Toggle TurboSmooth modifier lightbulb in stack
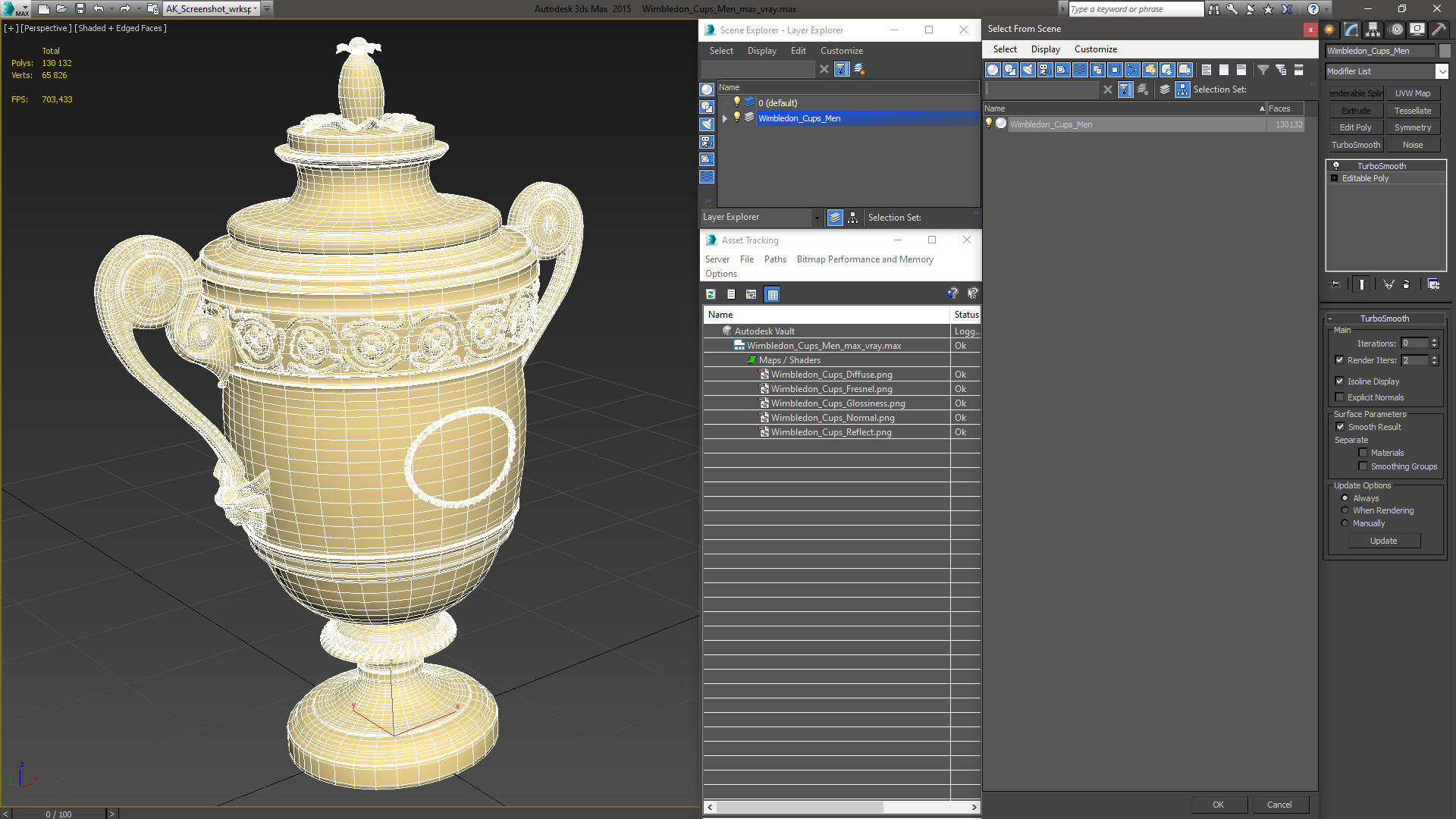The height and width of the screenshot is (819, 1456). (x=1336, y=165)
